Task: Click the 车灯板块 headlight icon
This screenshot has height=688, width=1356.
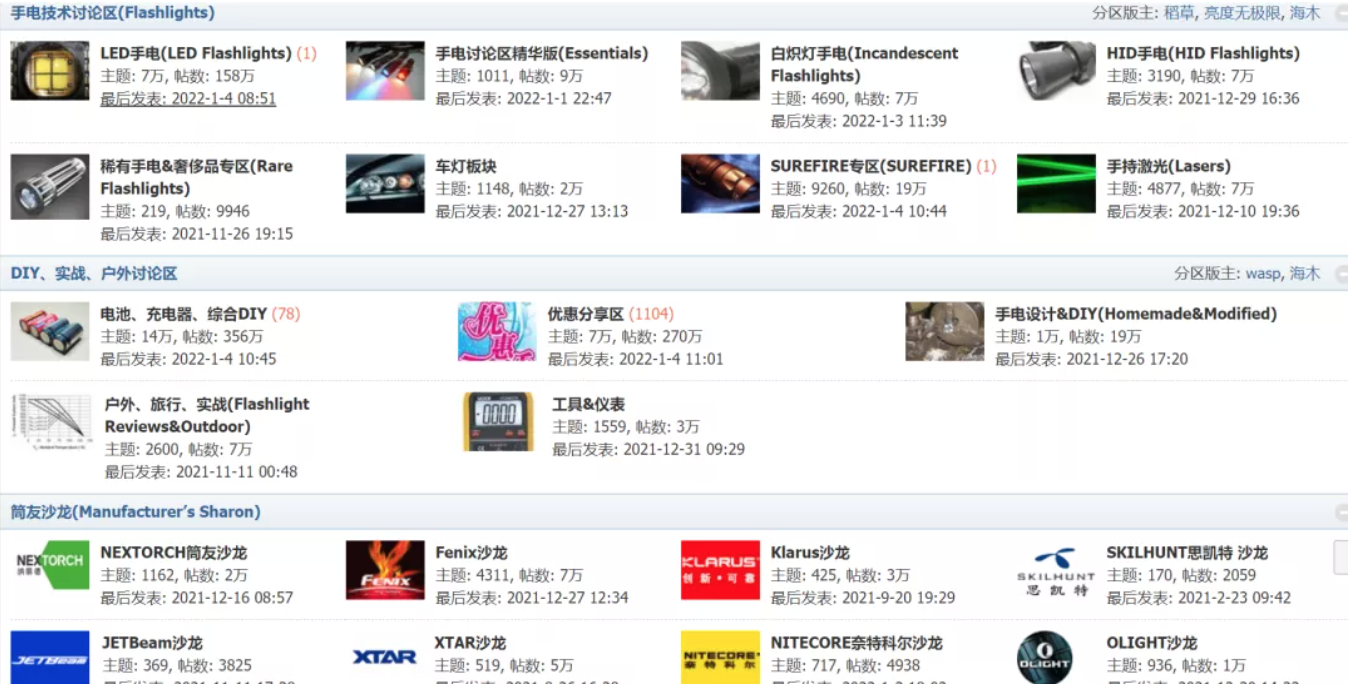Action: click(385, 184)
